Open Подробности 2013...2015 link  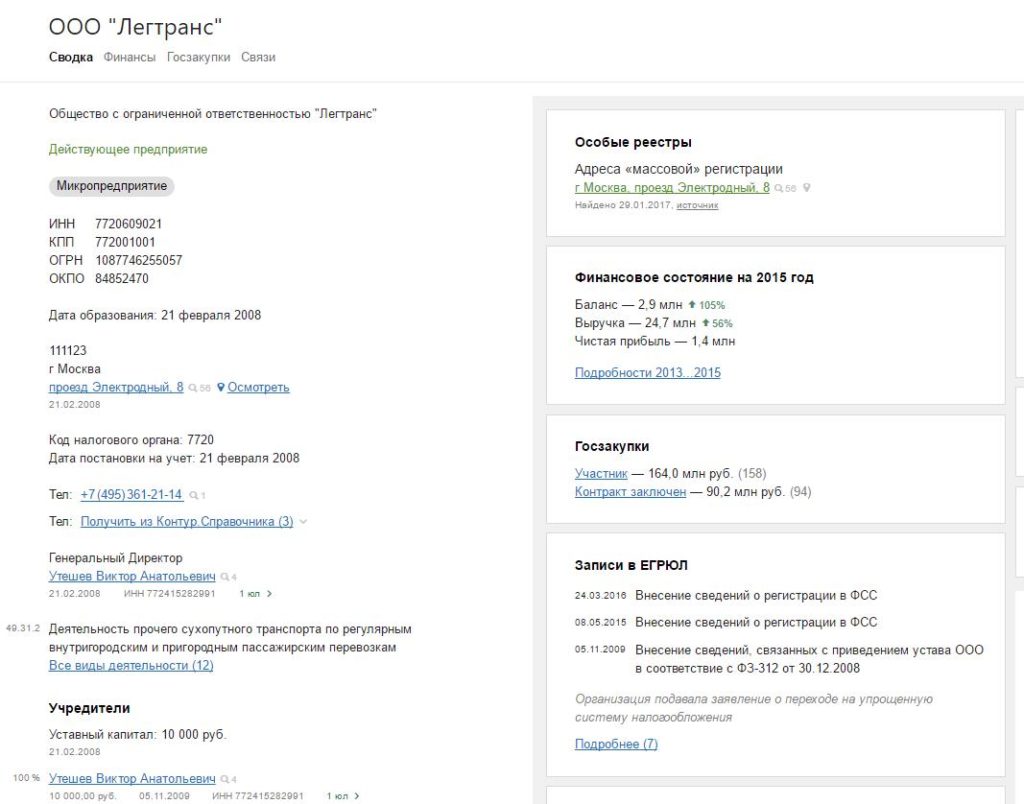(x=647, y=373)
